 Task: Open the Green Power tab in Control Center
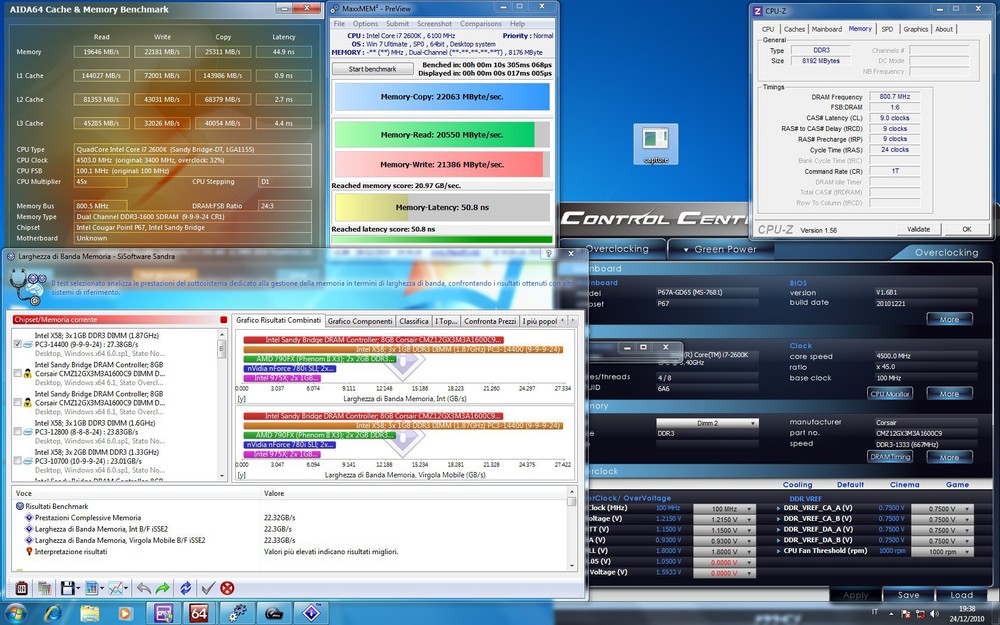tap(720, 249)
